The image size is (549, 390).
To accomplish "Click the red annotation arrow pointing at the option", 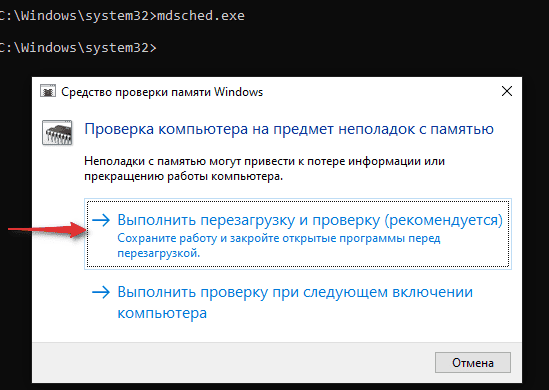I will [47, 230].
